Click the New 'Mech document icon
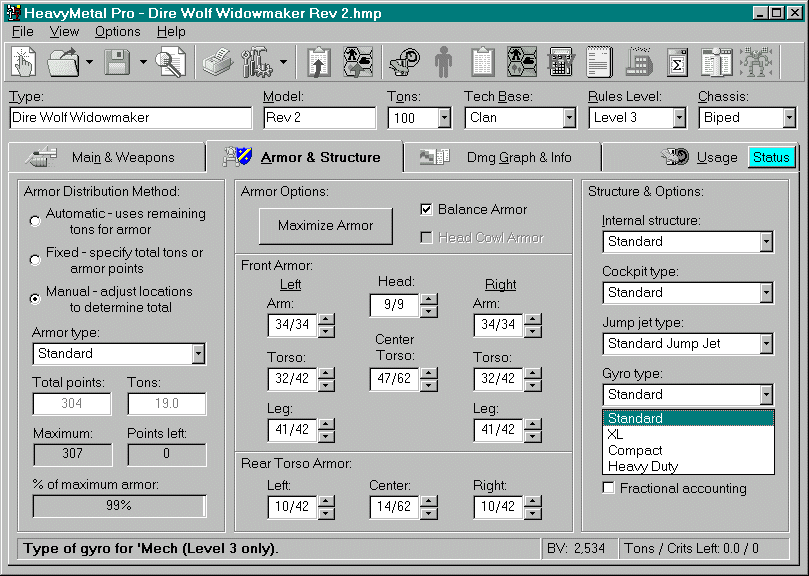 tap(23, 62)
